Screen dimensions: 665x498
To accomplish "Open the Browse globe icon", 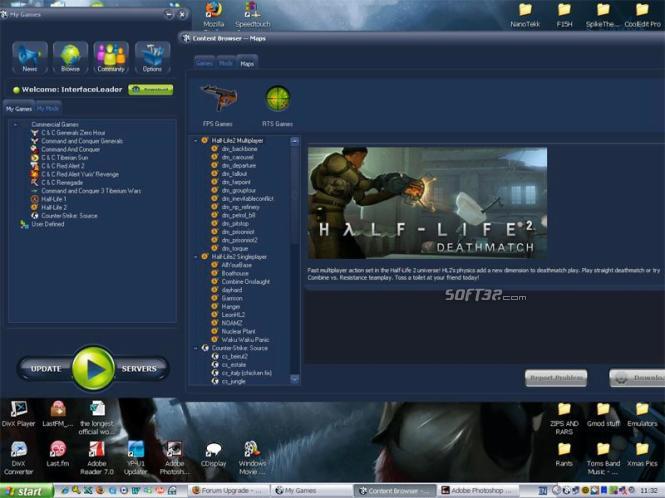I will click(70, 57).
